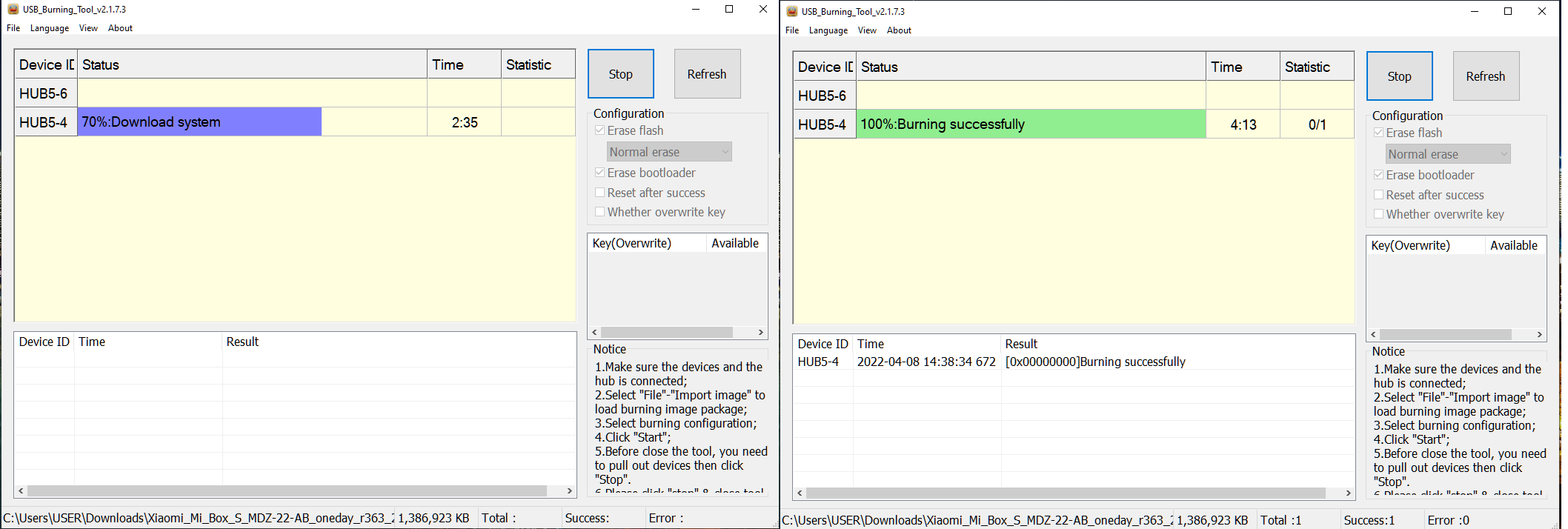
Task: Click app icon in the 70% download window title bar
Action: click(x=13, y=10)
